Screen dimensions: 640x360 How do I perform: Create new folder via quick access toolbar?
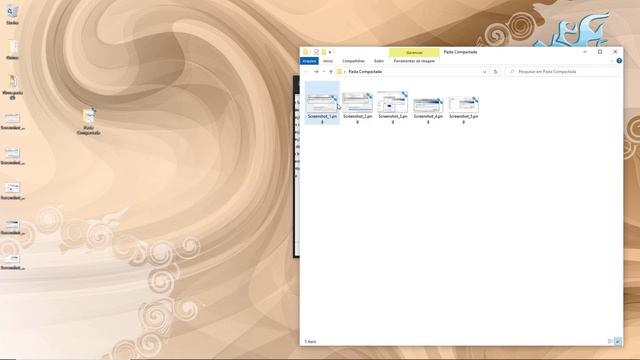[x=324, y=52]
